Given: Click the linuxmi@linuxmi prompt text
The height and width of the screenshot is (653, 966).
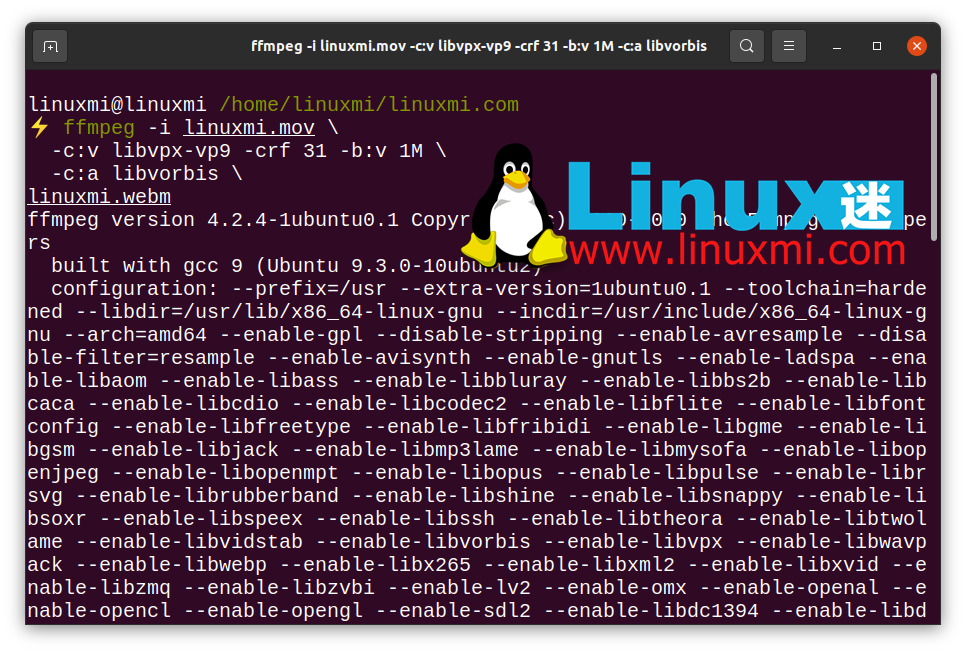Looking at the screenshot, I should [117, 105].
